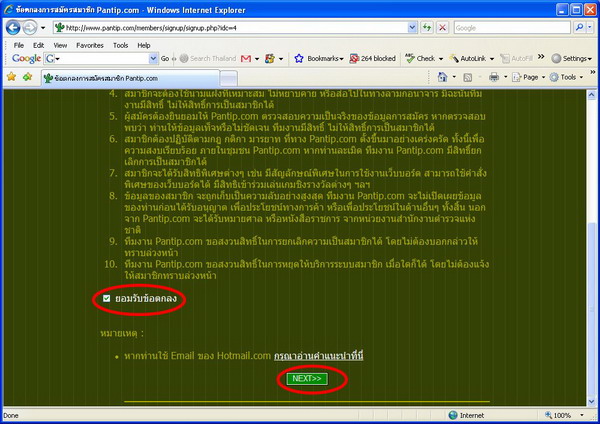
Task: Click the Google toolbar search field
Action: [x=101, y=59]
